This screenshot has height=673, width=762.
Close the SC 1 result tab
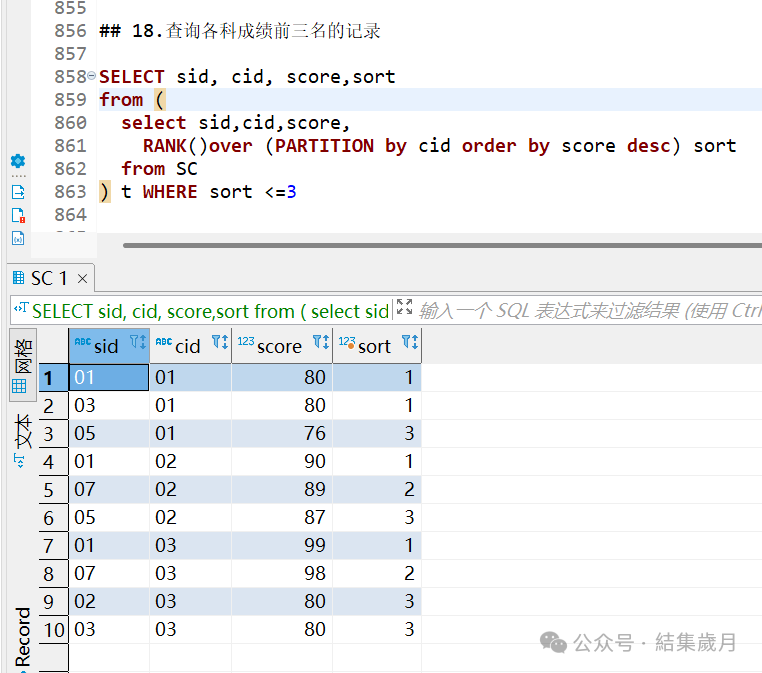pos(83,278)
